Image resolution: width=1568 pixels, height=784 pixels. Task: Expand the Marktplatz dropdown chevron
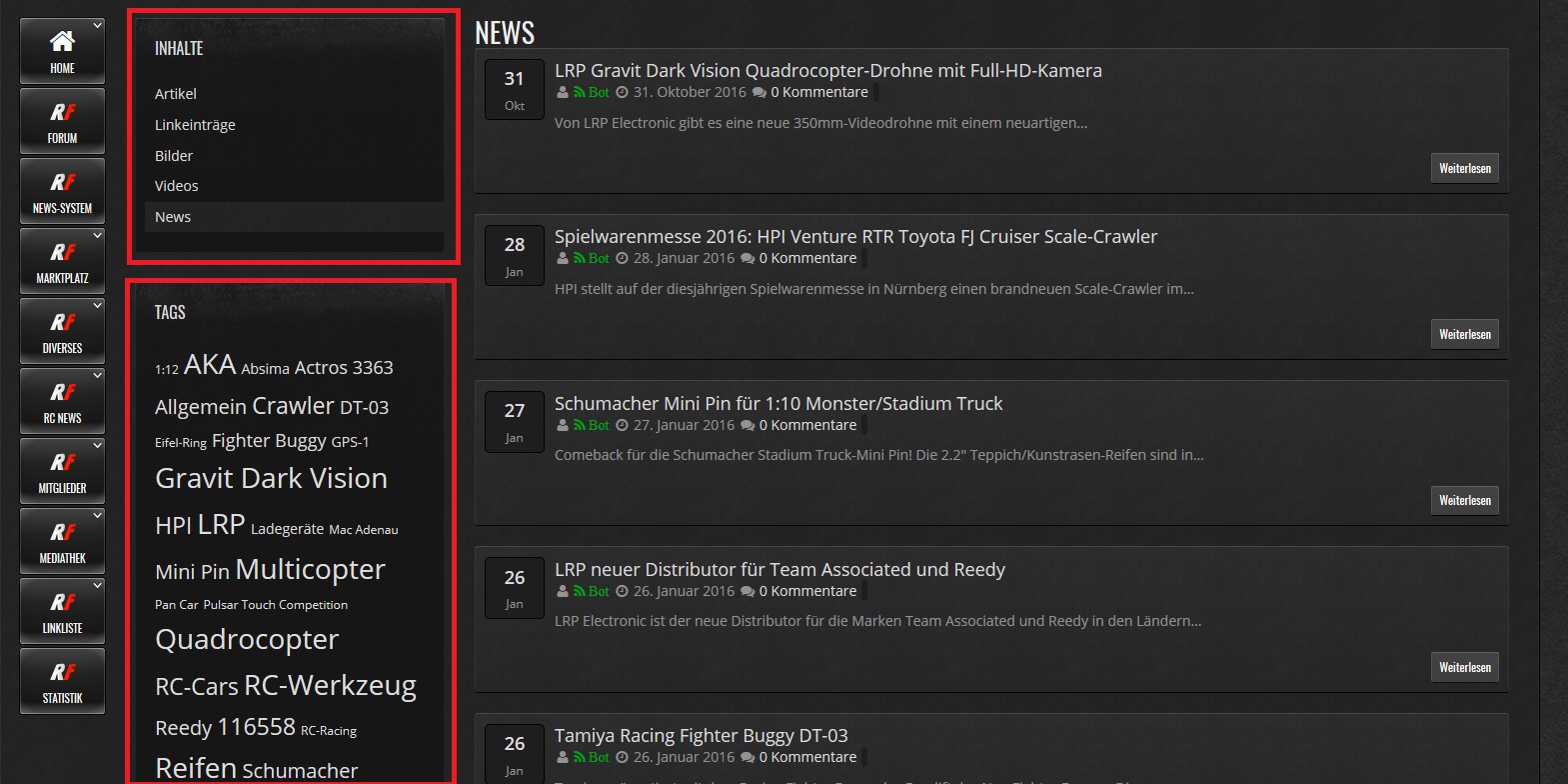coord(97,235)
